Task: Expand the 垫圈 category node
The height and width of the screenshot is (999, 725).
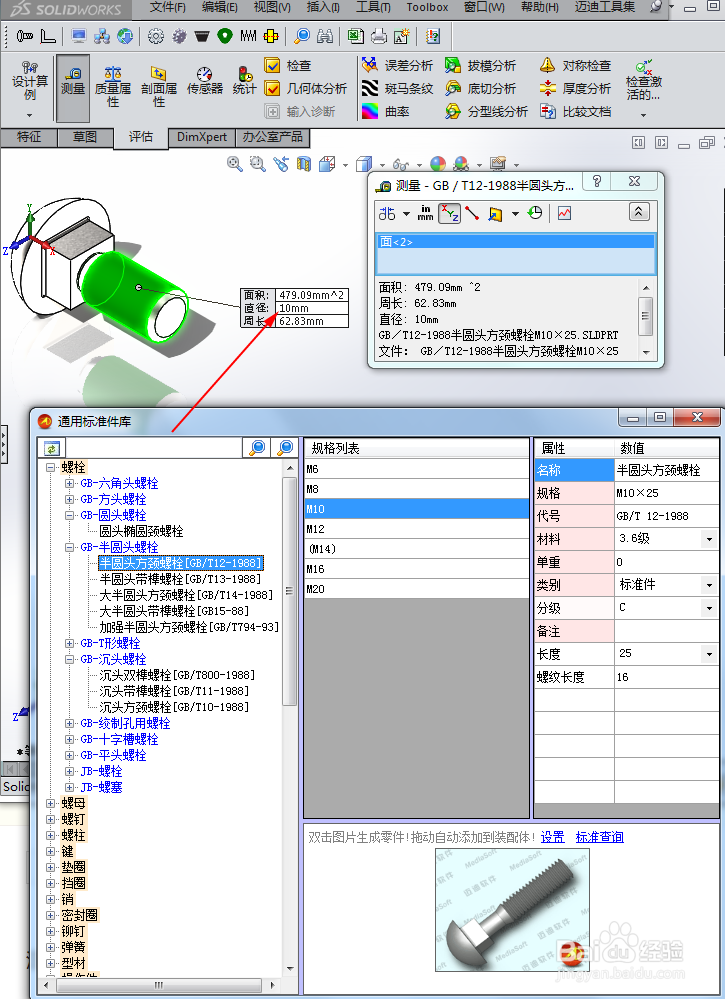Action: 51,867
